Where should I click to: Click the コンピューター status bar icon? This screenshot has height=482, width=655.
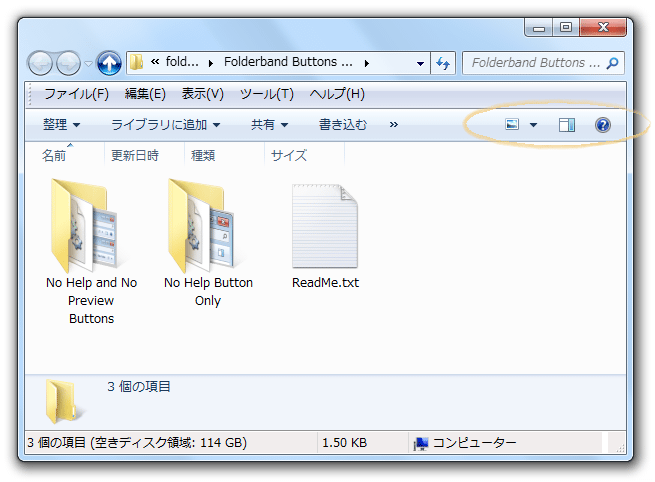click(x=421, y=444)
